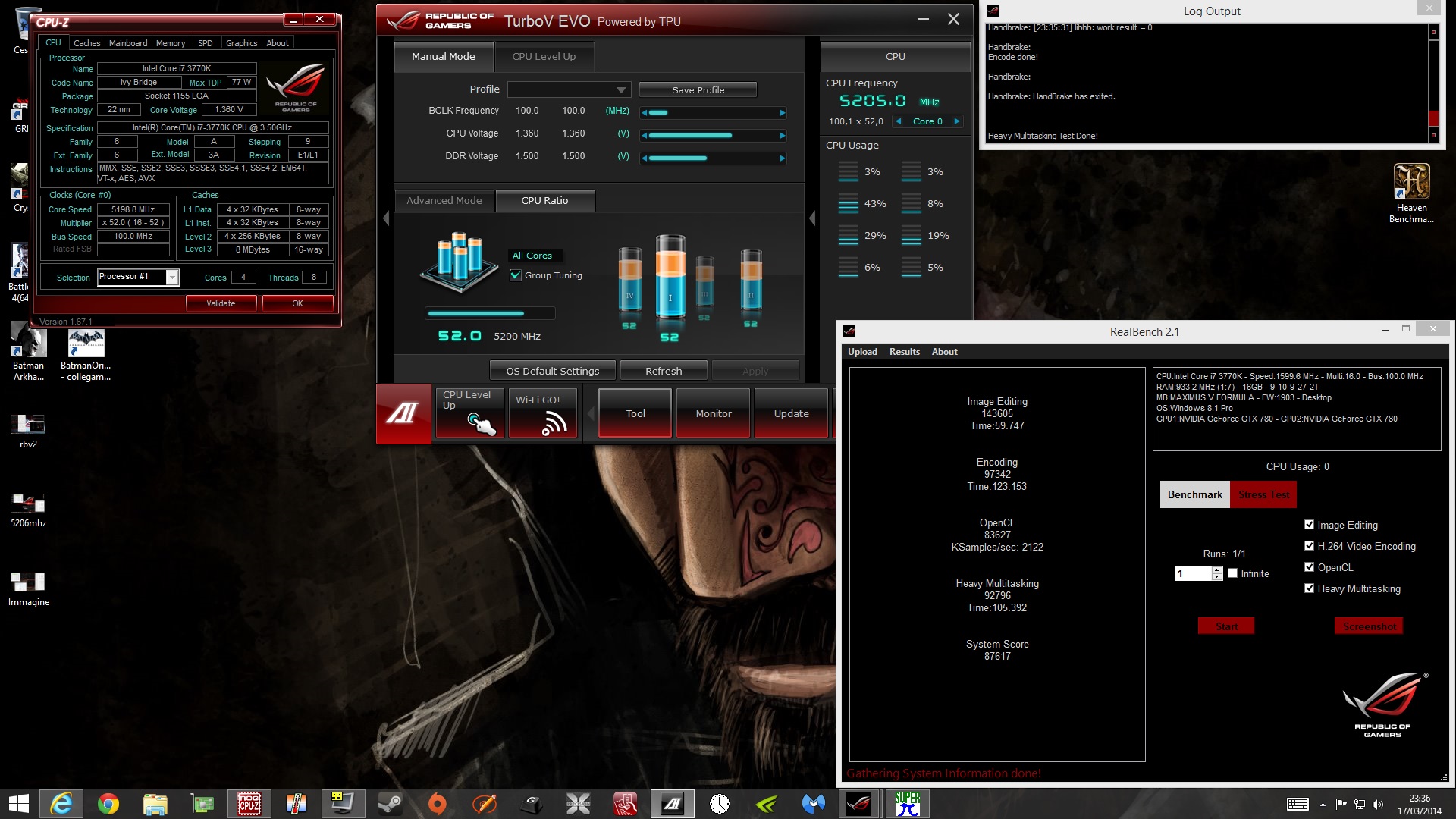Launch Google Chrome from the taskbar
The image size is (1456, 819).
click(x=108, y=804)
